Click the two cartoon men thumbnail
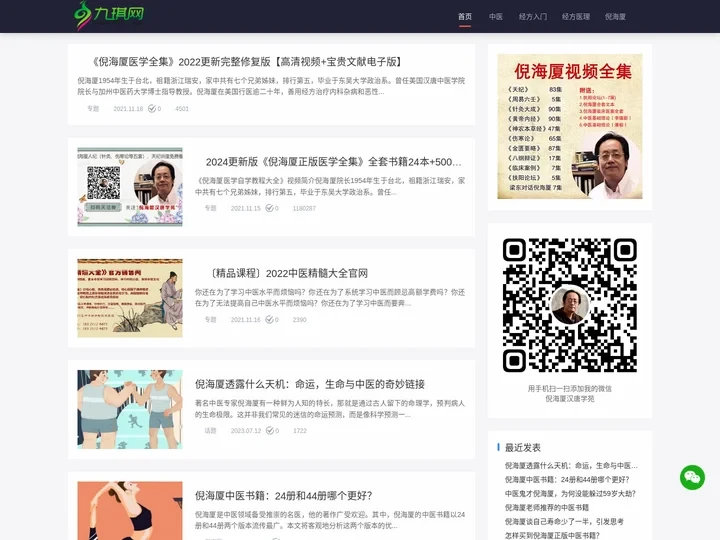This screenshot has height=540, width=720. 130,409
